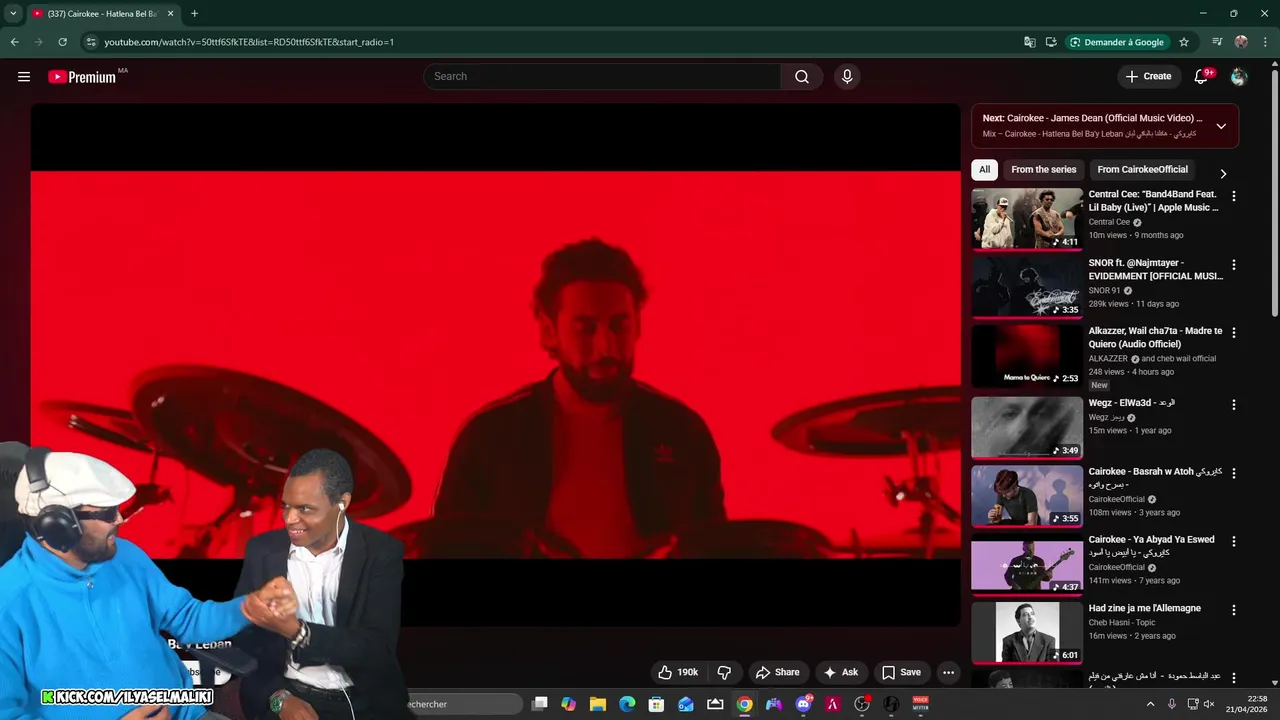This screenshot has width=1280, height=720.
Task: Show more filter chips with right arrow
Action: pyautogui.click(x=1222, y=173)
